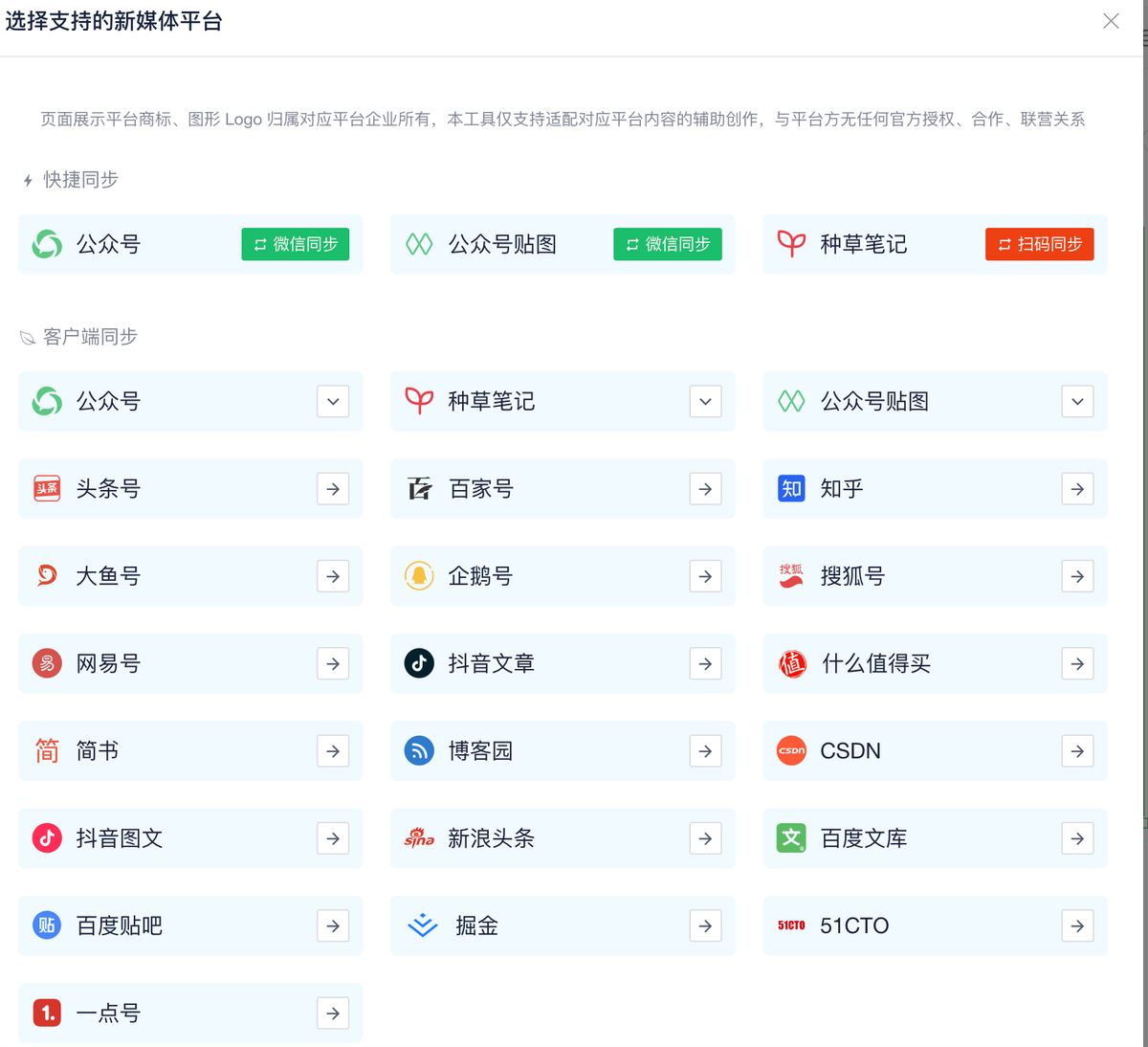Open 简书 via its arrow button
Viewport: 1148px width, 1047px height.
point(333,751)
